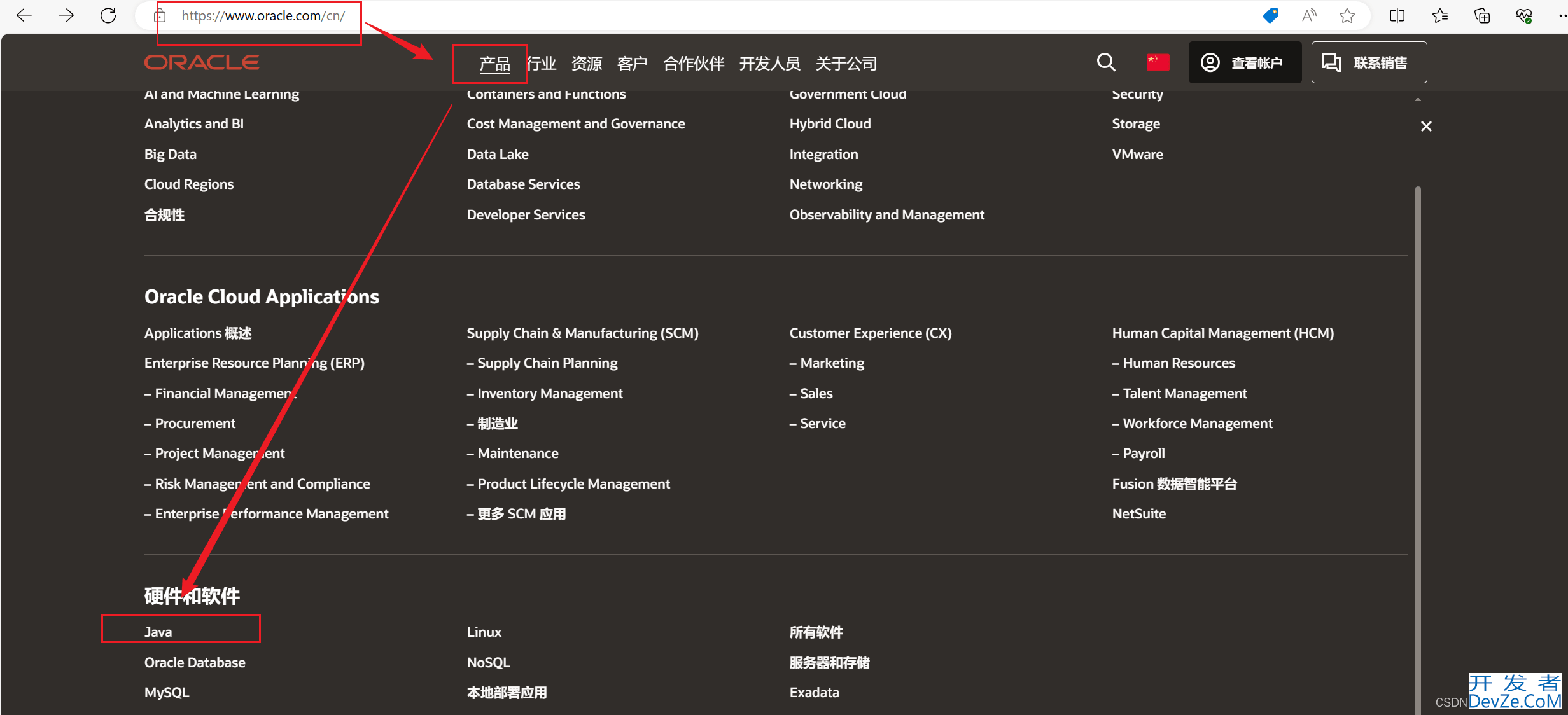The height and width of the screenshot is (715, 1568).
Task: View site information lock icon
Action: tap(160, 16)
